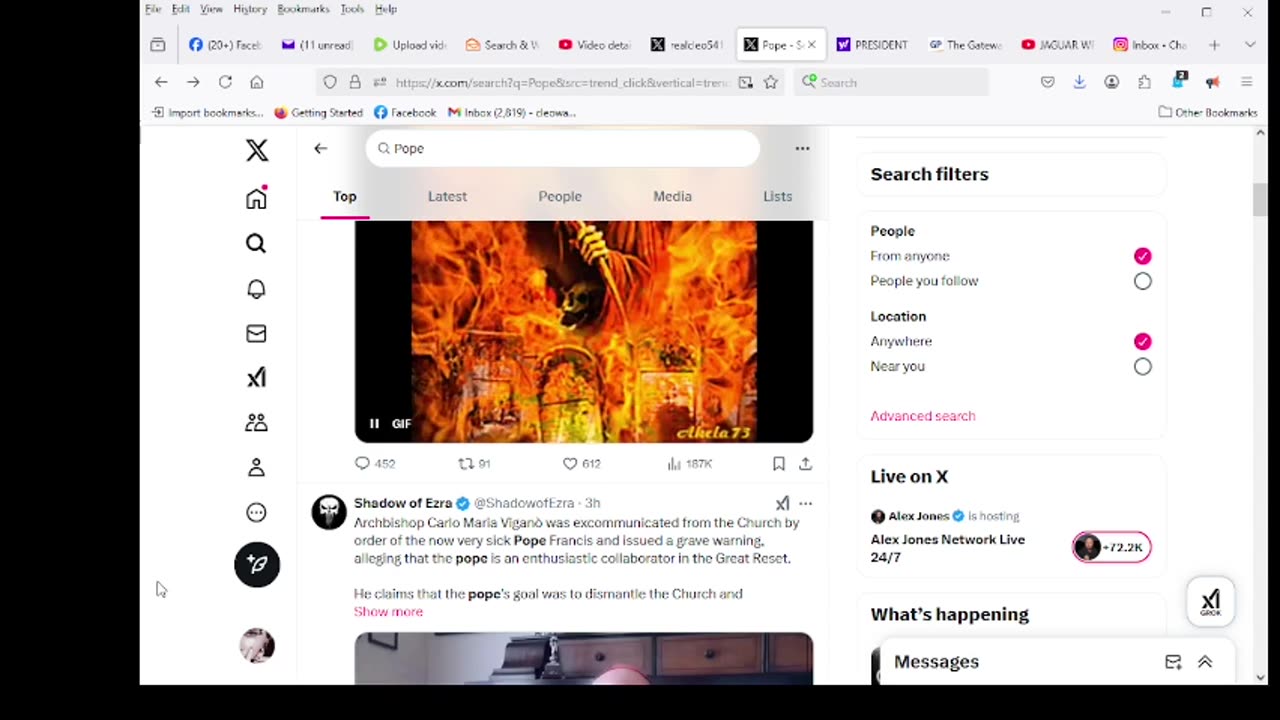Click the Pope search field

pyautogui.click(x=563, y=148)
